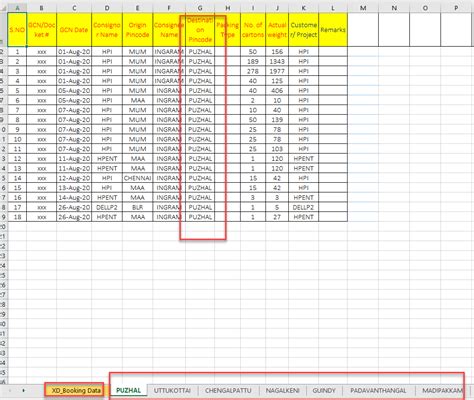This screenshot has width=474, height=400.
Task: Click the No. of cartons header cell
Action: [253, 30]
